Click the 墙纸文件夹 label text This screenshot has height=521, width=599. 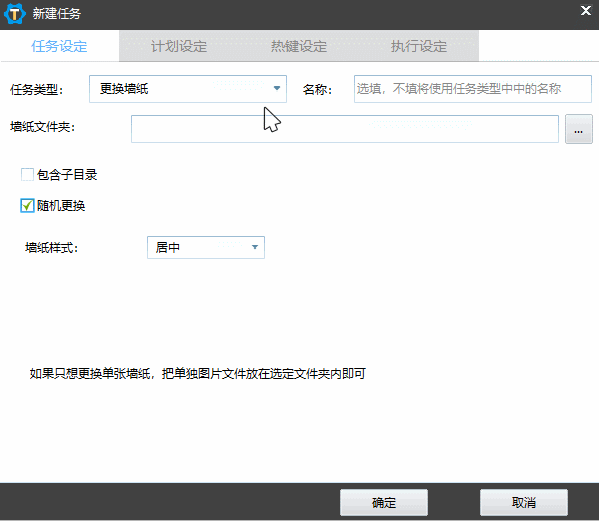42,126
